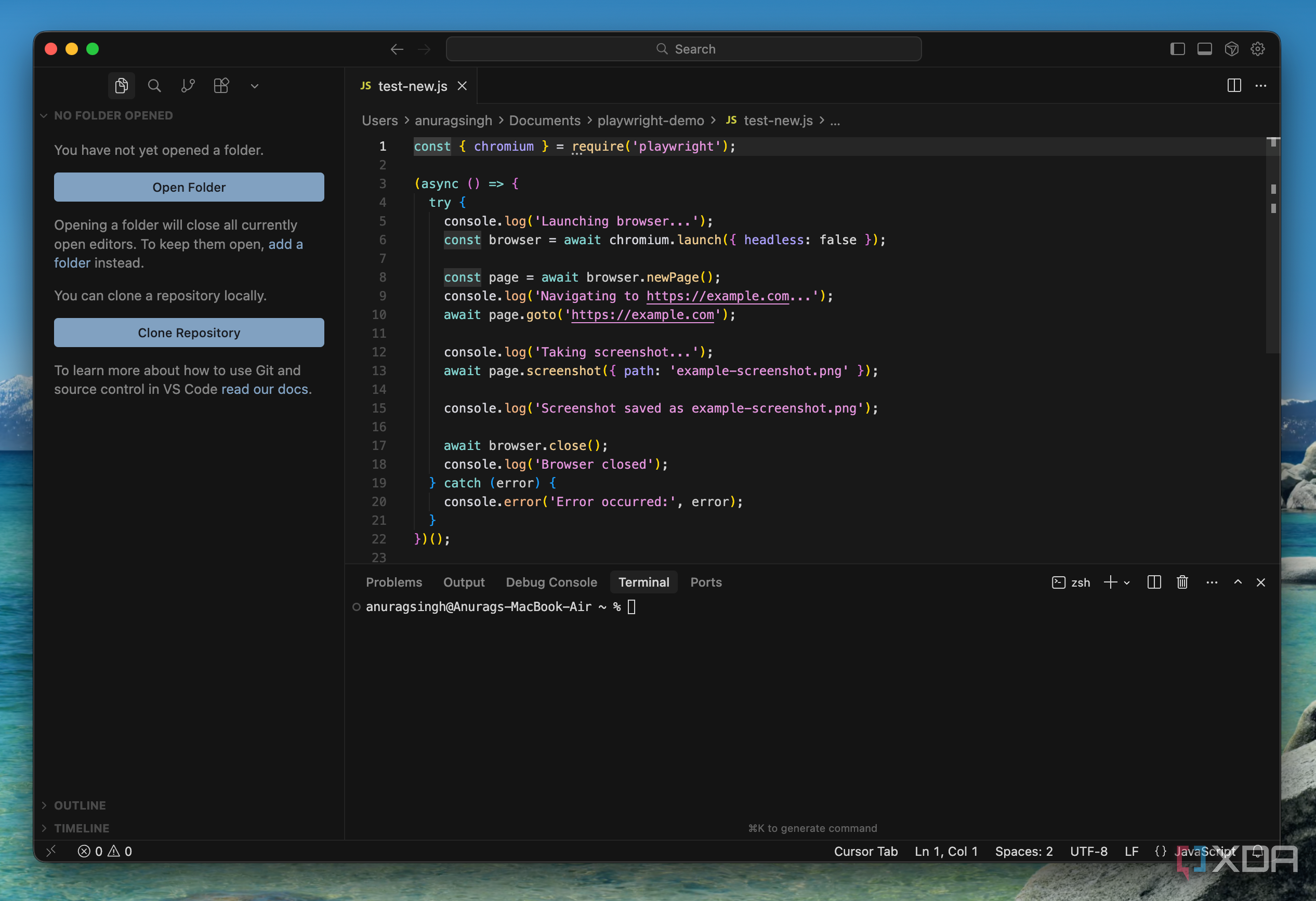Expand the Outline section
Screen dimensions: 1316x901
pos(80,805)
